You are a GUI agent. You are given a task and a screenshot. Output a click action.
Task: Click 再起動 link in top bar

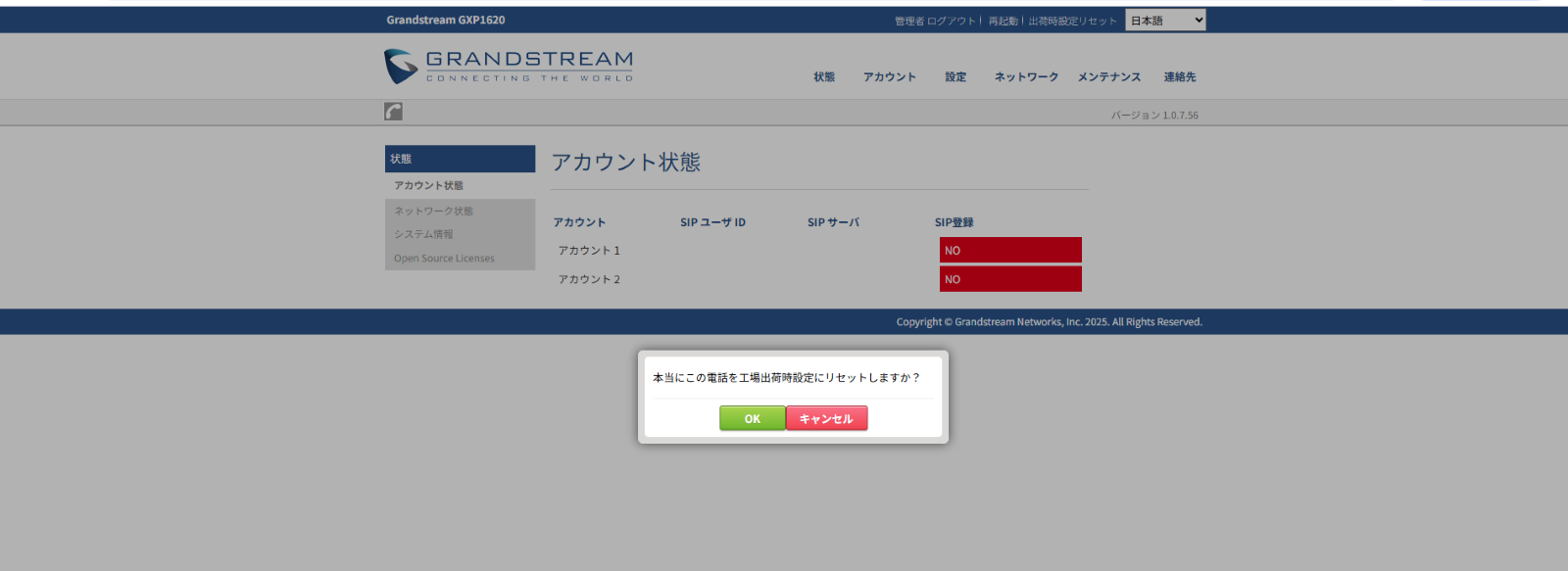coord(1003,21)
